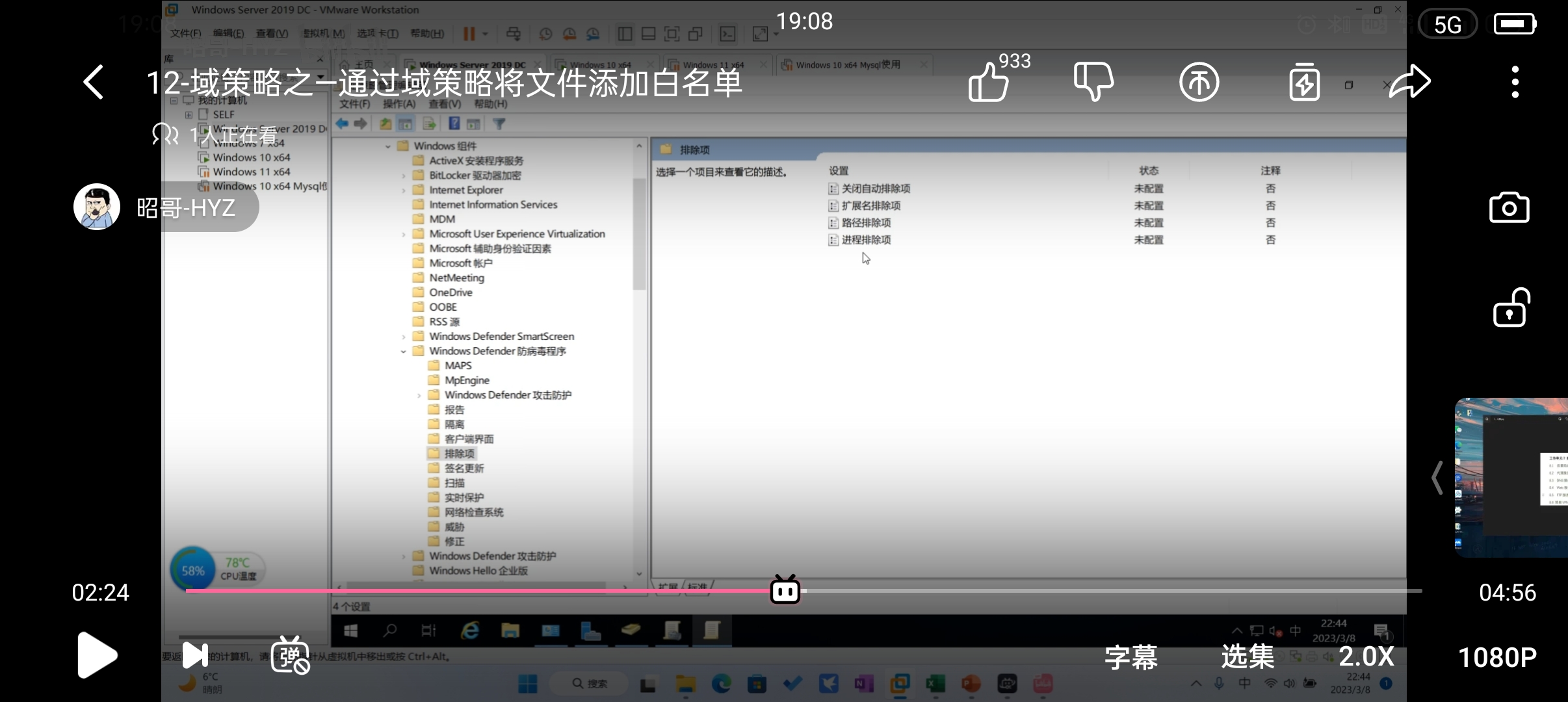Image resolution: width=1568 pixels, height=702 pixels.
Task: Go back with the left arrow
Action: click(x=94, y=83)
